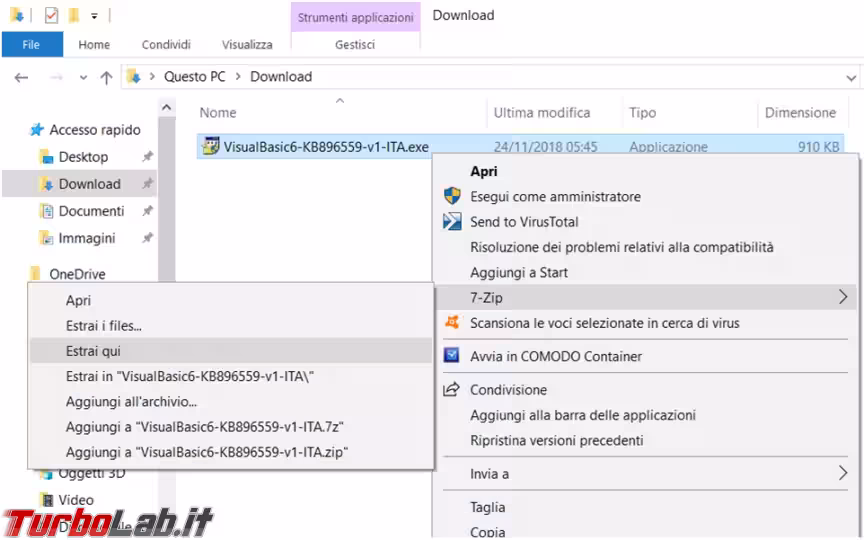
Task: Click the Send to VirusTotal icon
Action: pyautogui.click(x=452, y=222)
